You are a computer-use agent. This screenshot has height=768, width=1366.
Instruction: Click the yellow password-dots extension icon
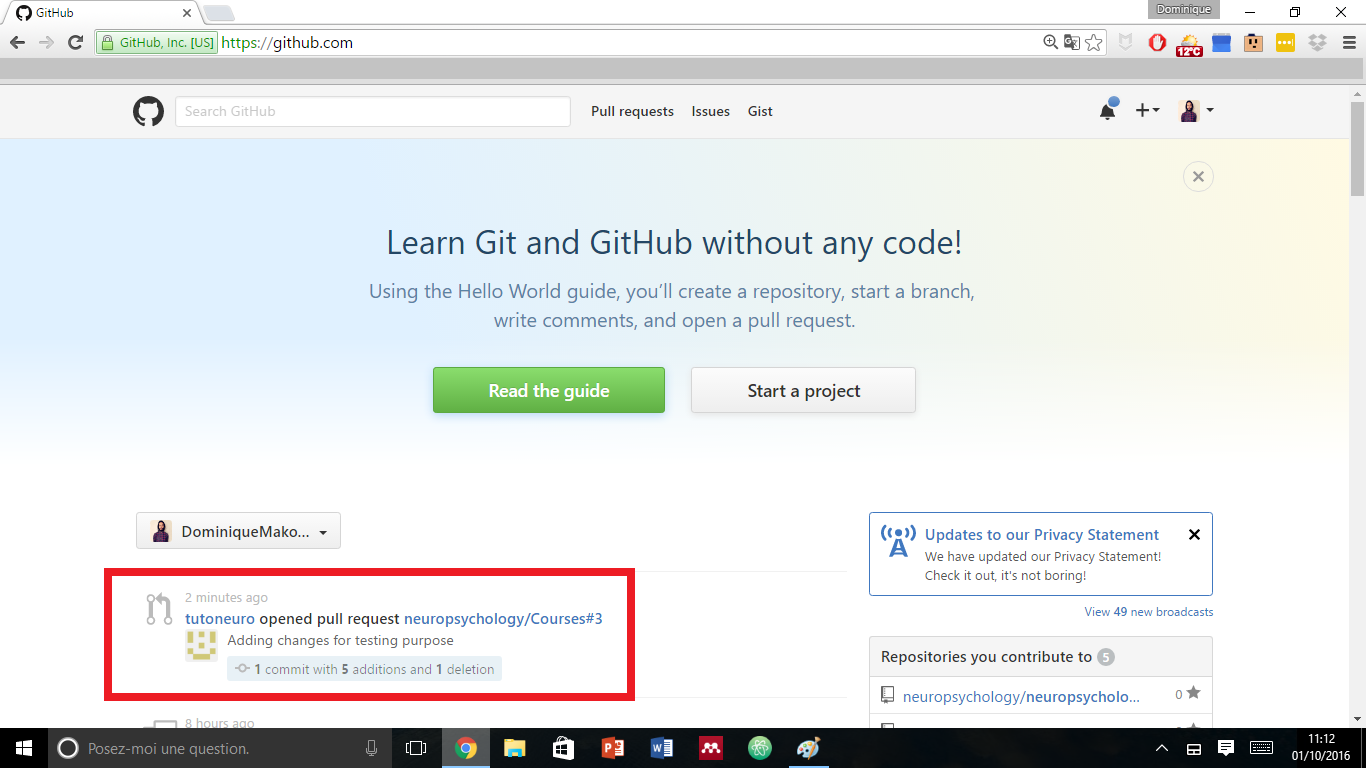1285,43
